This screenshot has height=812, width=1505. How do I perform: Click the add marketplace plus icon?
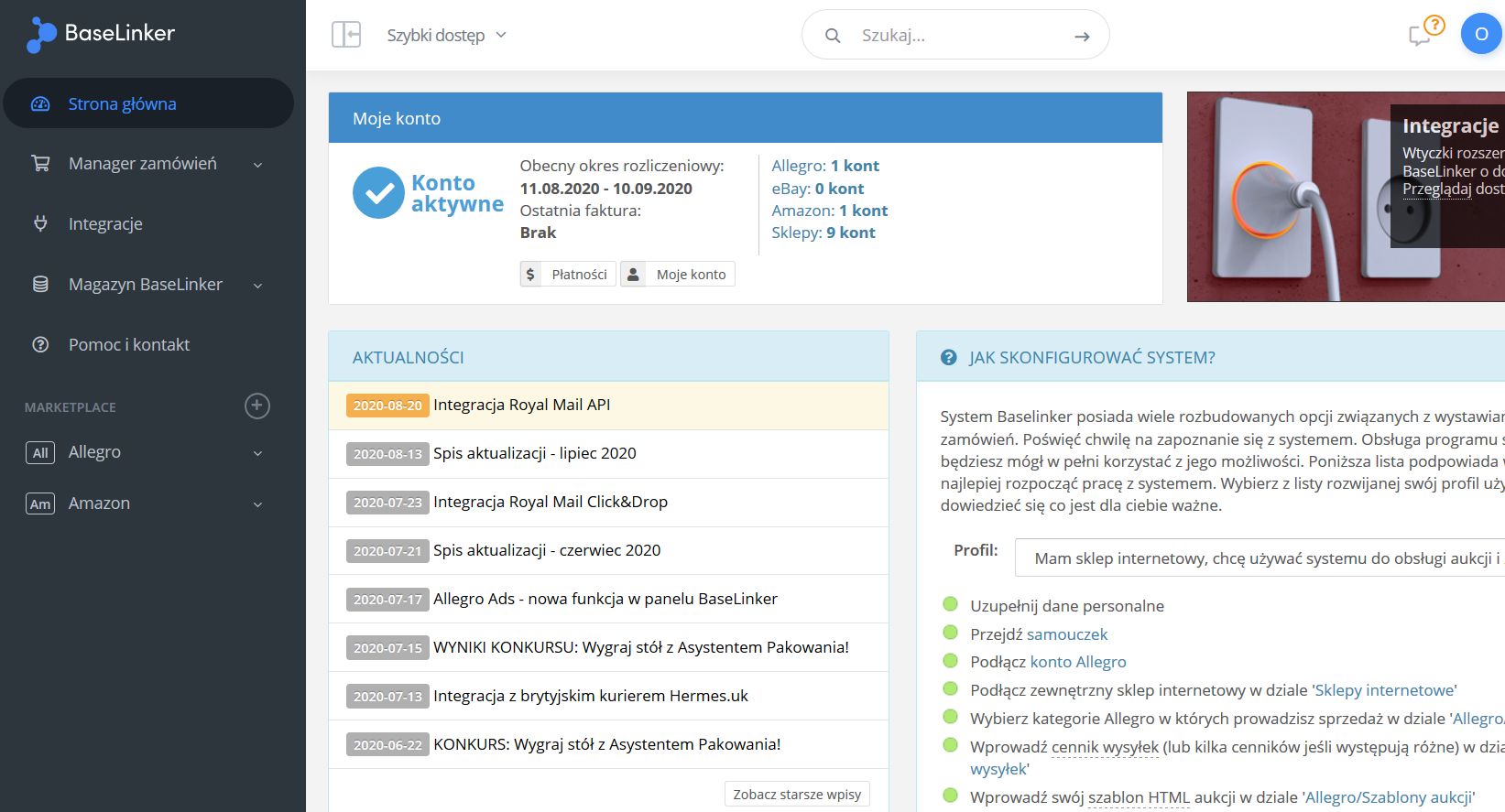[257, 406]
